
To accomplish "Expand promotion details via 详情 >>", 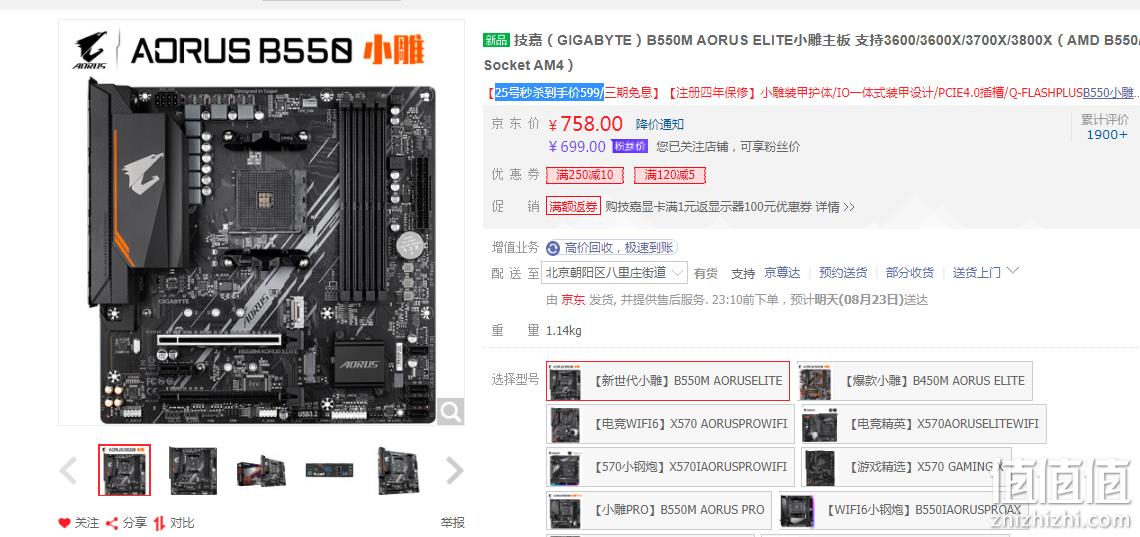I will point(835,207).
